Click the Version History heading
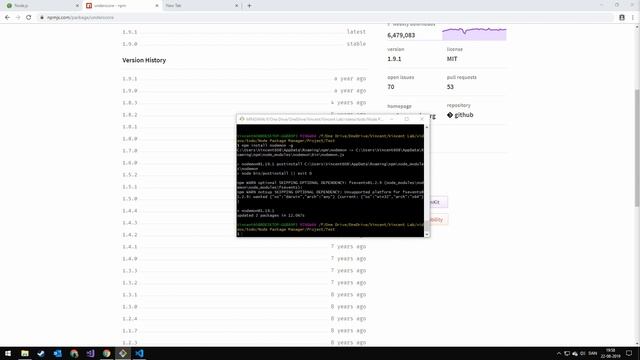640x360 pixels. click(144, 60)
